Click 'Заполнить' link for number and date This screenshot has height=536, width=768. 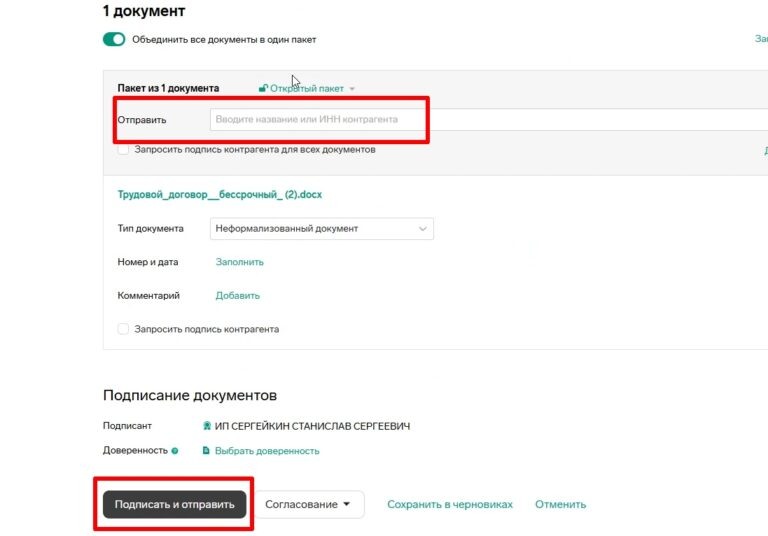[x=240, y=262]
